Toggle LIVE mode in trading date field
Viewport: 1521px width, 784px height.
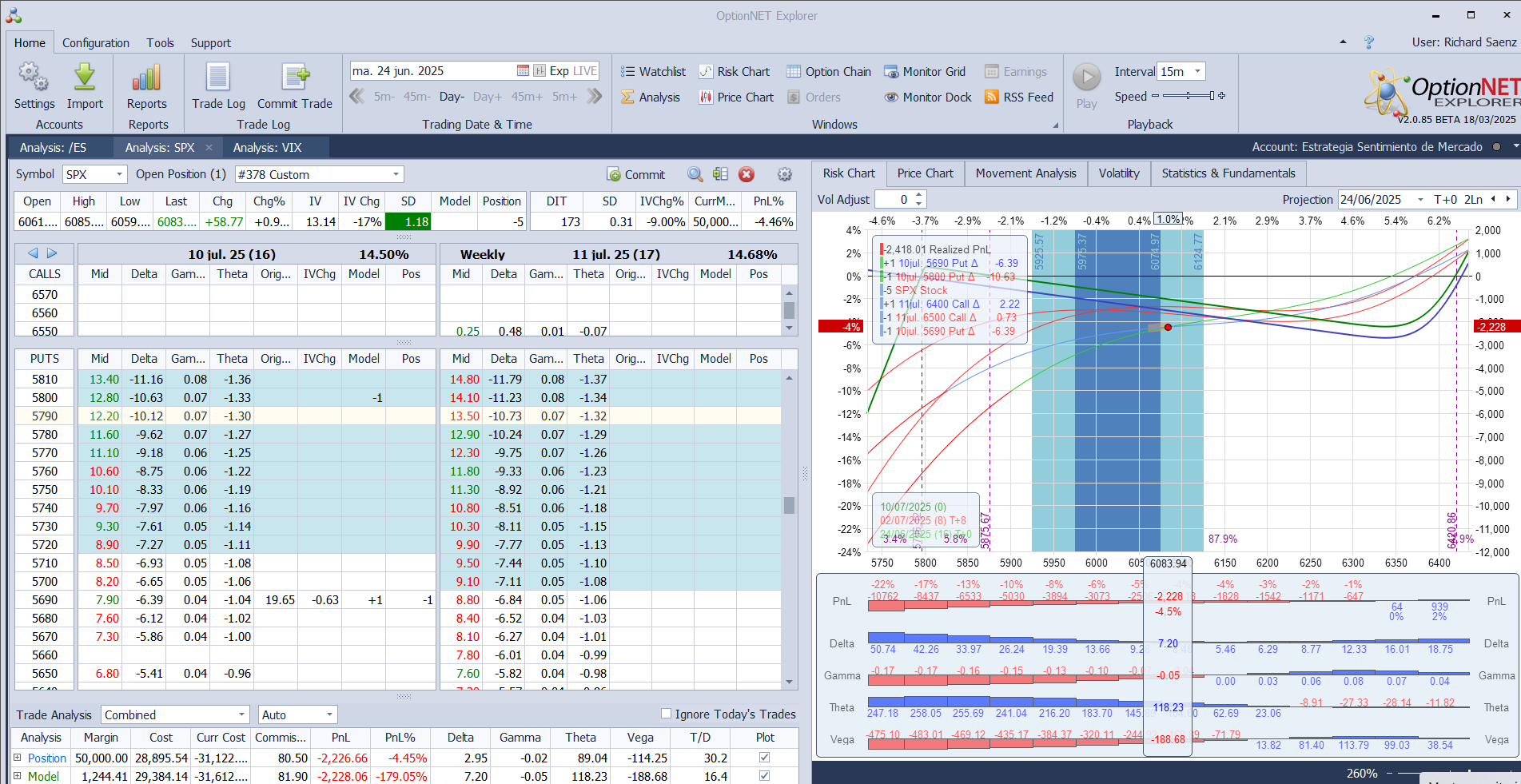tap(585, 70)
